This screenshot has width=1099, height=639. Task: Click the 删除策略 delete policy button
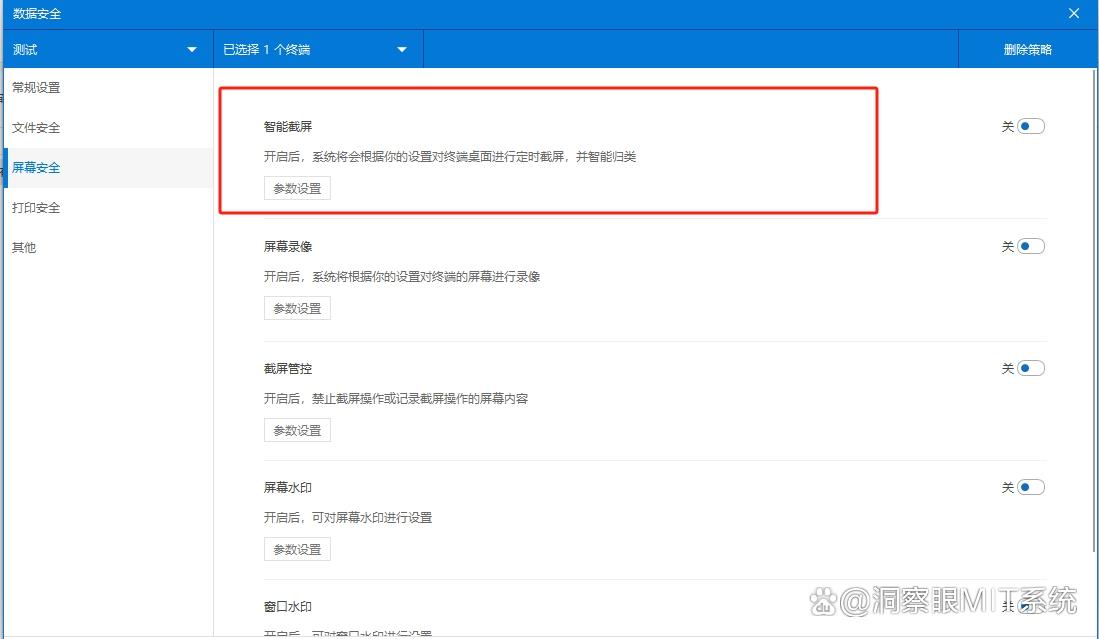1028,48
